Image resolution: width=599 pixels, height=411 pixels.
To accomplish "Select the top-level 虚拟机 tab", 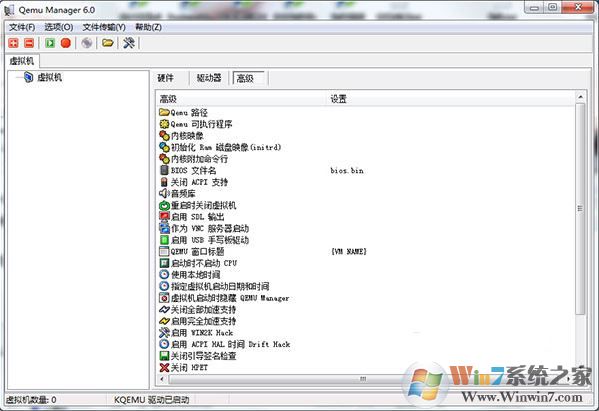I will pyautogui.click(x=22, y=61).
